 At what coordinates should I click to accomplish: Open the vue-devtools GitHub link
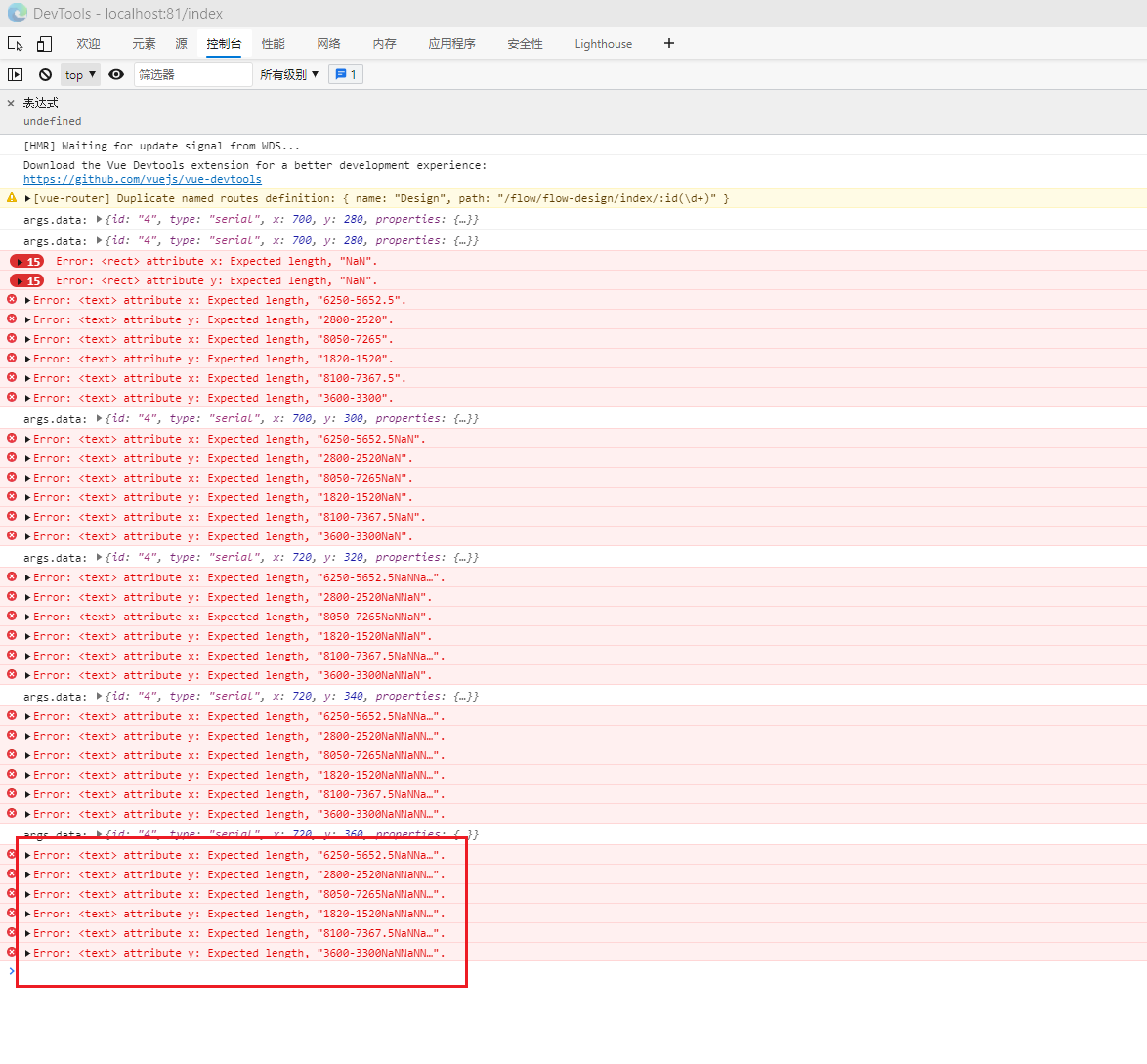click(142, 179)
